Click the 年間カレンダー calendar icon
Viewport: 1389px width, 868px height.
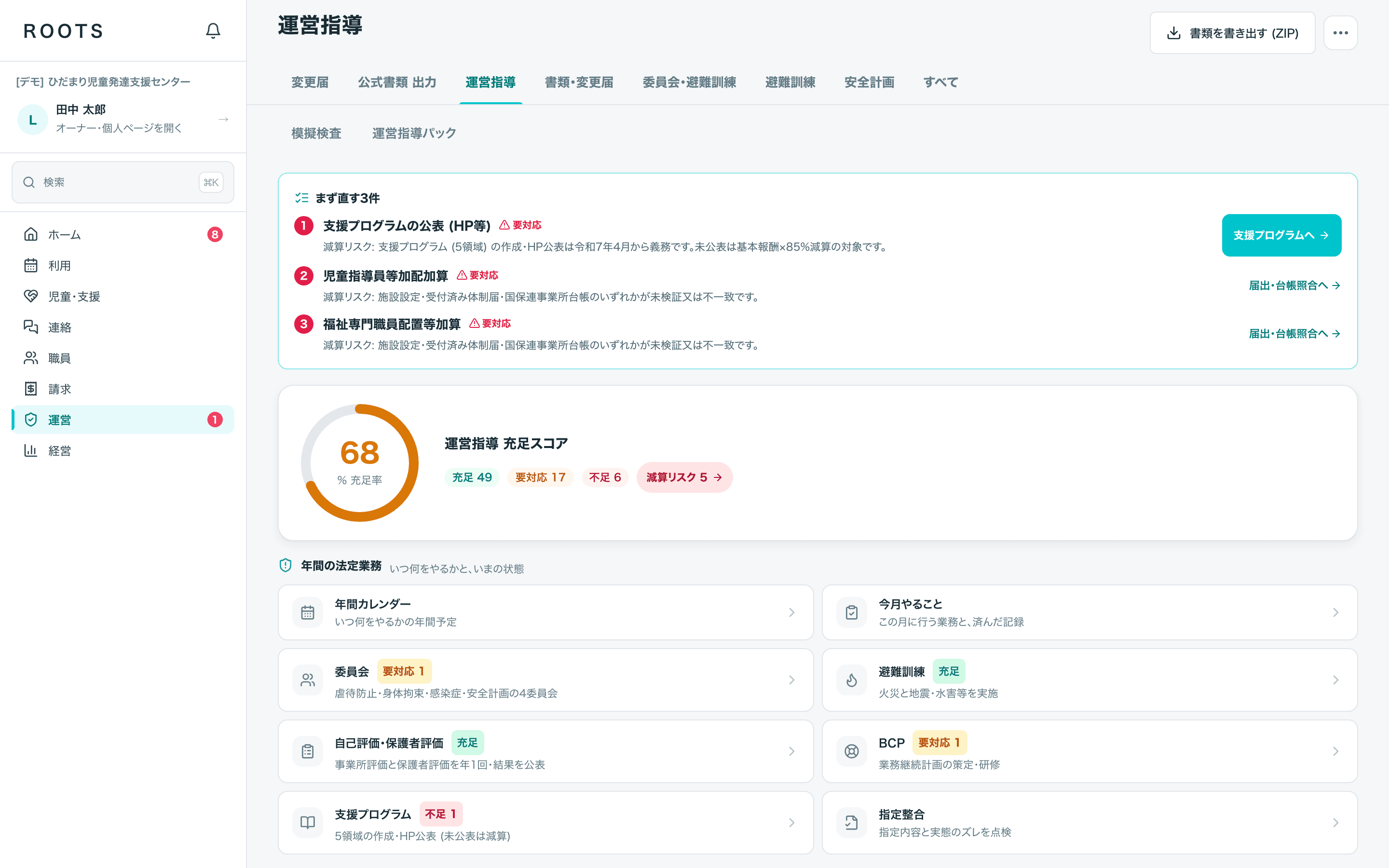tap(308, 612)
